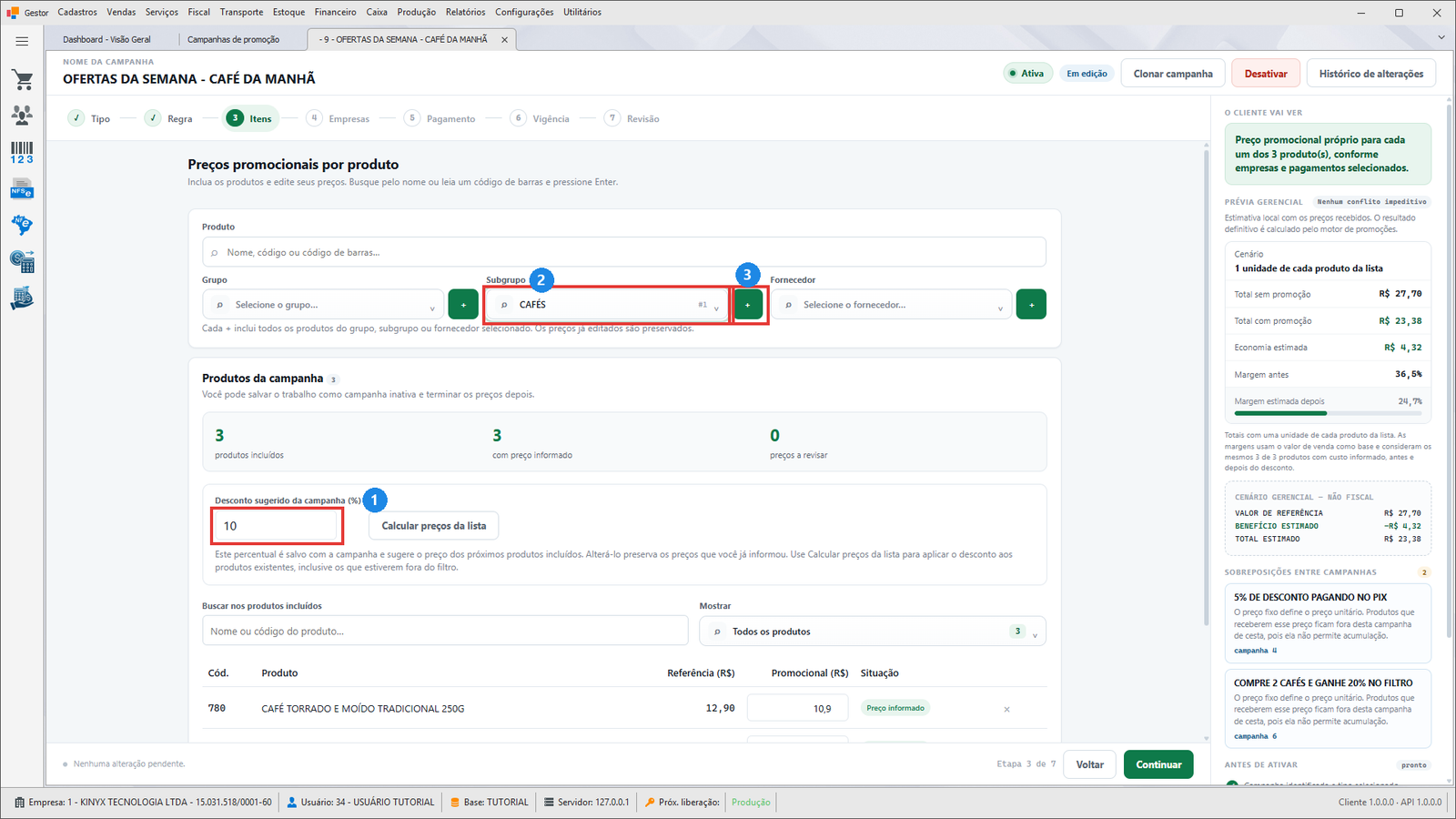Viewport: 1456px width, 819px height.
Task: Expand the Mostrar 'Todos os produtos' filter
Action: [x=873, y=632]
